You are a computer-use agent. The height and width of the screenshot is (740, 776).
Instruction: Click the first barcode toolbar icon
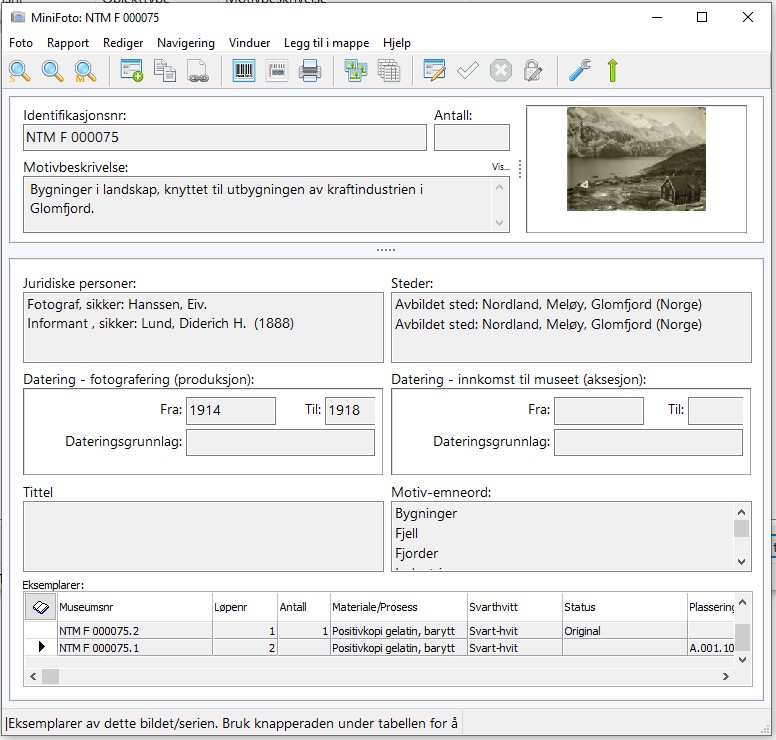point(244,70)
